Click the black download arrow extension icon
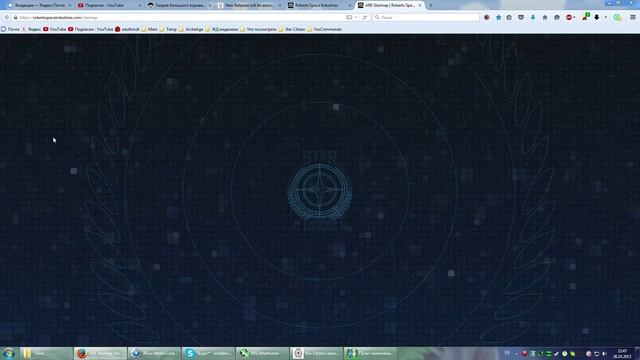Image resolution: width=640 pixels, height=360 pixels. [597, 18]
